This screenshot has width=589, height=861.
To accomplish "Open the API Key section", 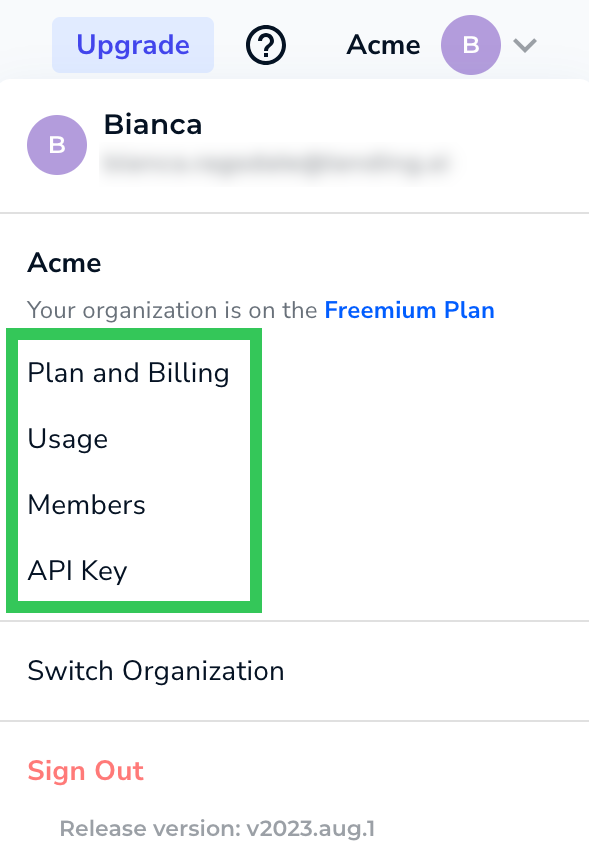I will pos(77,570).
